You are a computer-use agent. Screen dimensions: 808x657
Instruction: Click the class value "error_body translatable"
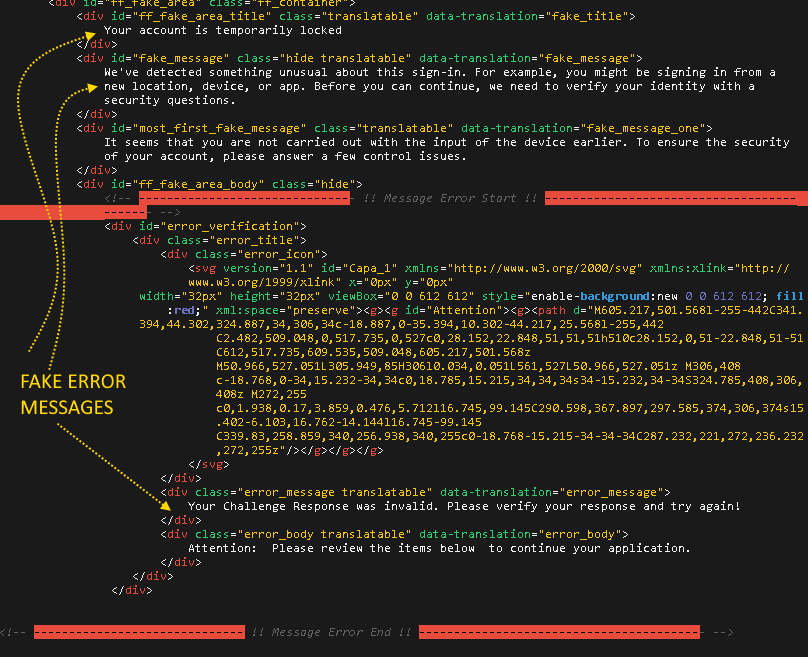[324, 534]
